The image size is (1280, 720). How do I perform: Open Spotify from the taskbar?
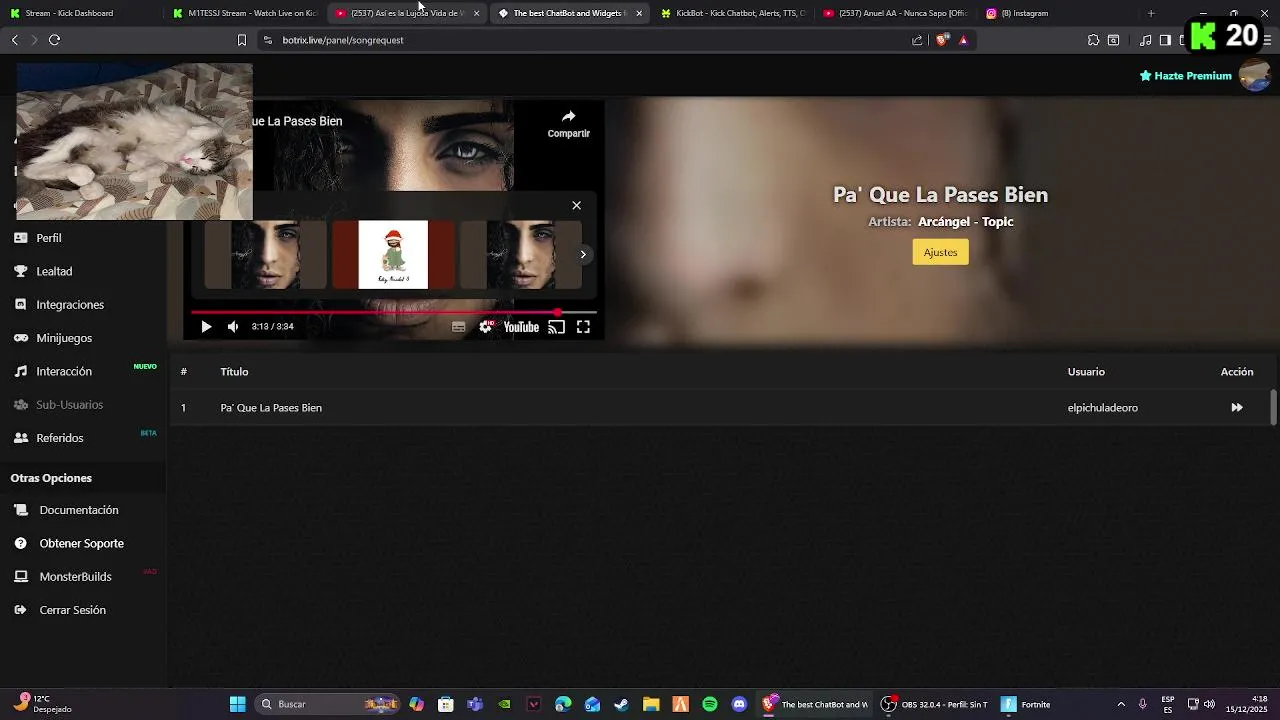(x=710, y=704)
